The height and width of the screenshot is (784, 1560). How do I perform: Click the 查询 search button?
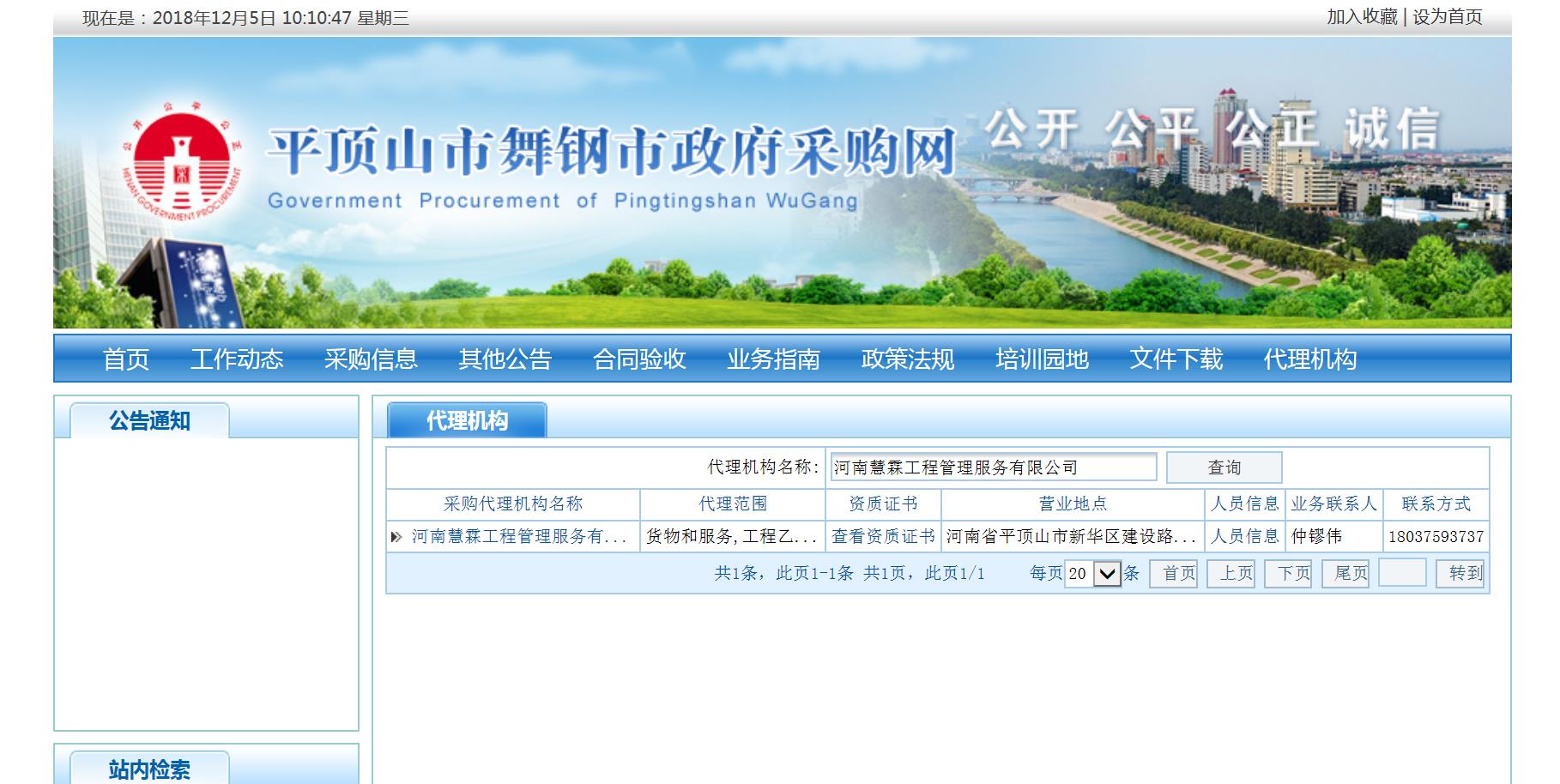1224,467
